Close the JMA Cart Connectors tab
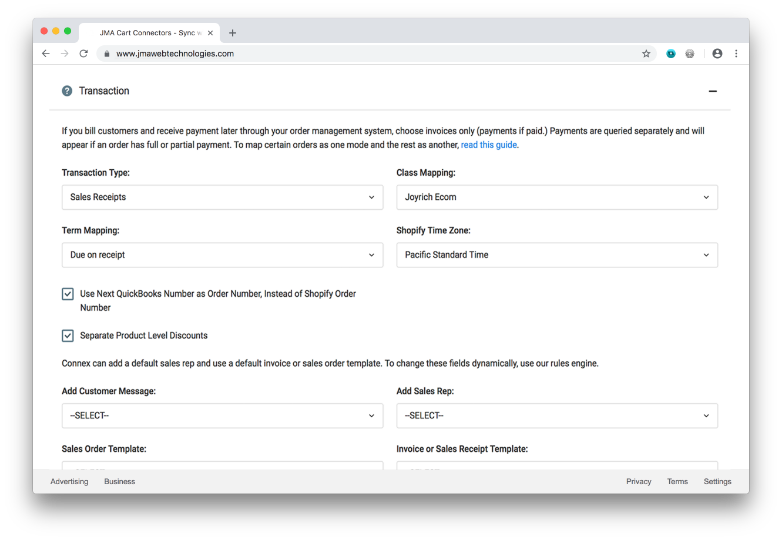782x540 pixels. [x=210, y=33]
